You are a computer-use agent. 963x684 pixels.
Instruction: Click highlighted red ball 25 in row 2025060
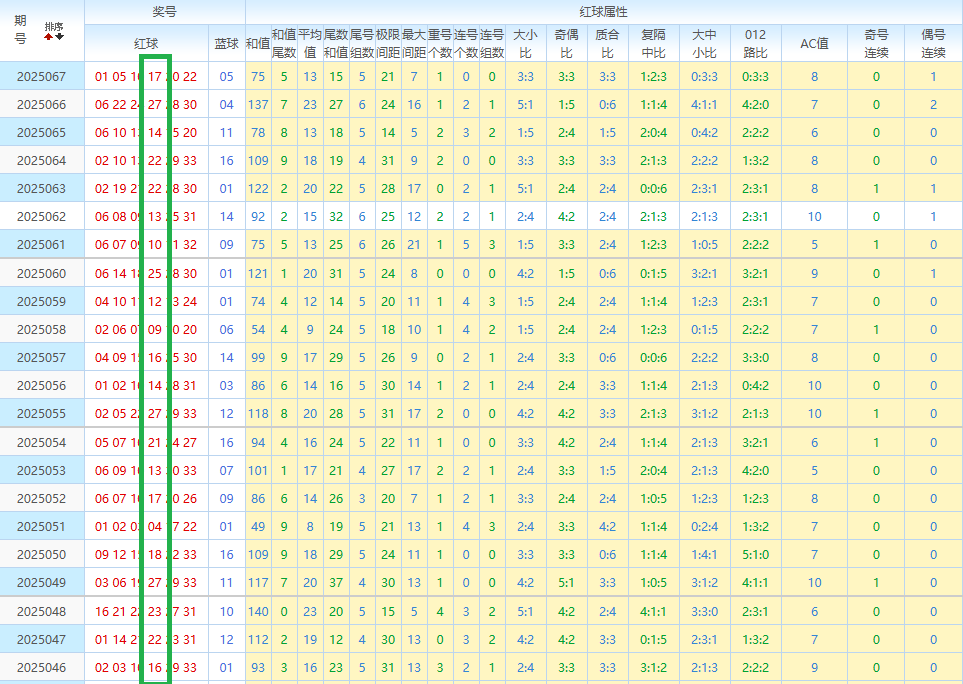[155, 274]
